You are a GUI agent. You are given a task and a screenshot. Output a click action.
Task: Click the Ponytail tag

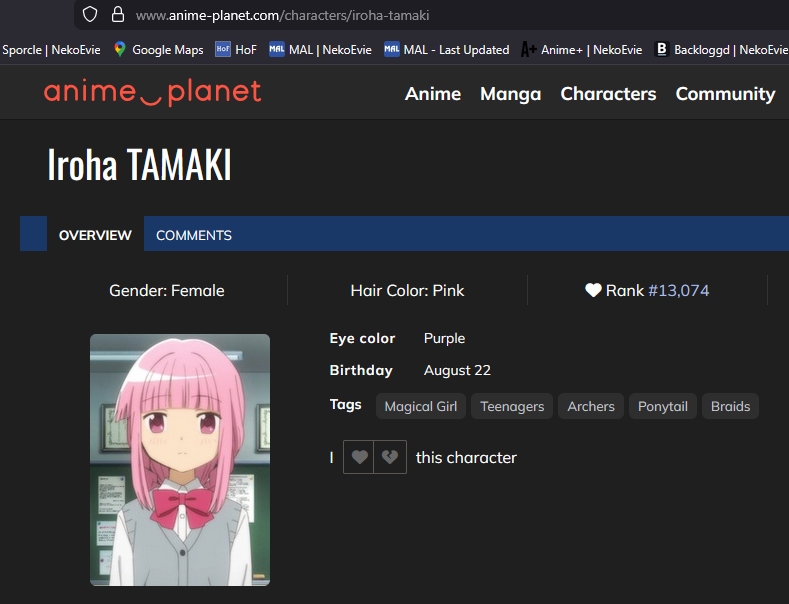(663, 406)
